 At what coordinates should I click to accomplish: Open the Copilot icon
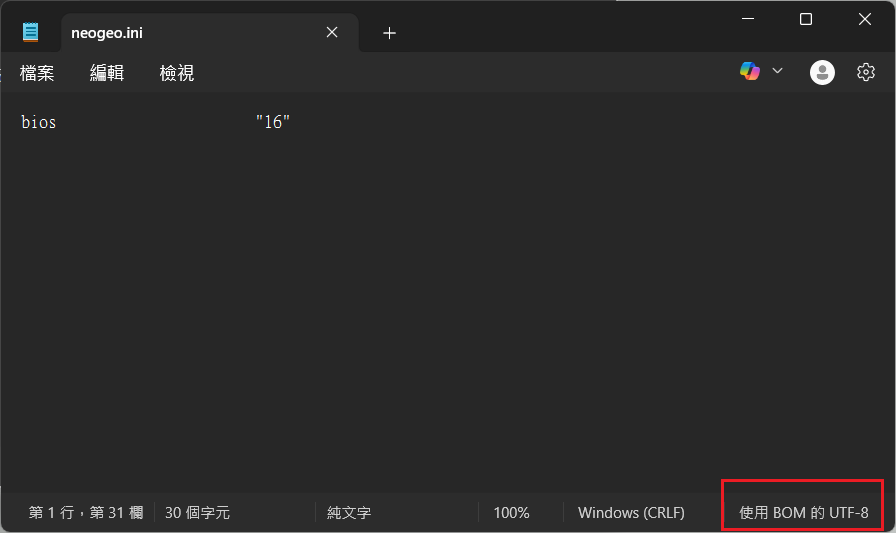click(750, 71)
